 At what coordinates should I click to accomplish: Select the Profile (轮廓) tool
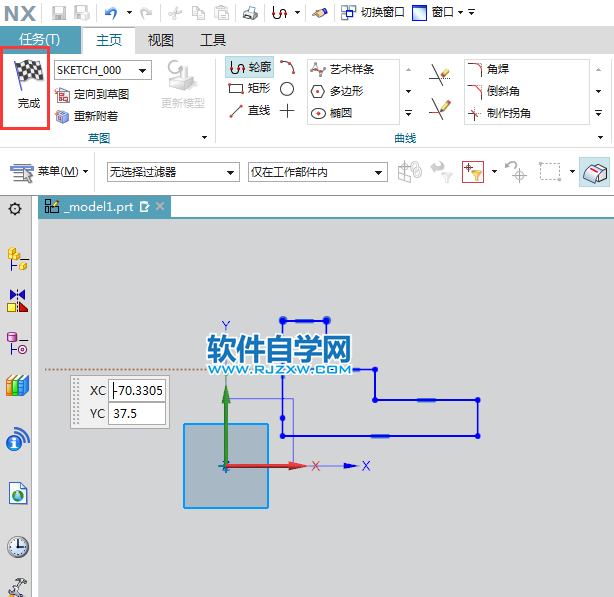pyautogui.click(x=250, y=67)
